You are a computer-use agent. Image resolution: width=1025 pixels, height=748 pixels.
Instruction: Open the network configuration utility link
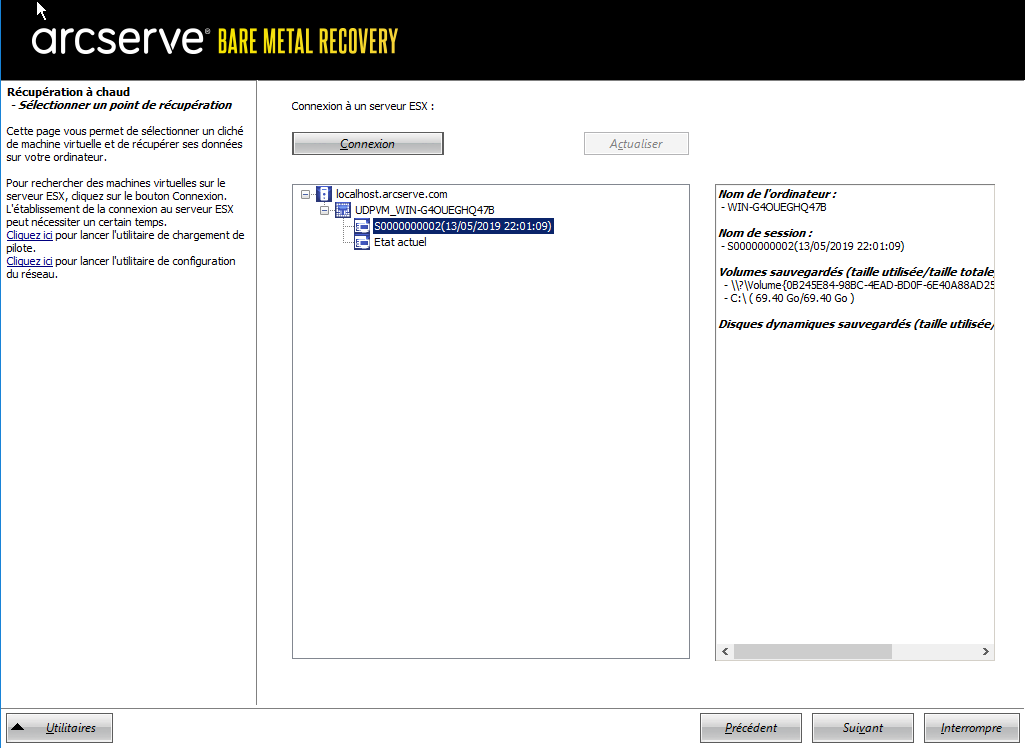(29, 261)
